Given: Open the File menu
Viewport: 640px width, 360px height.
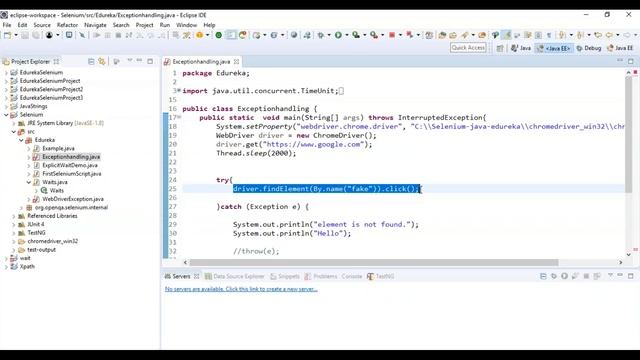Looking at the screenshot, I should click(x=7, y=25).
